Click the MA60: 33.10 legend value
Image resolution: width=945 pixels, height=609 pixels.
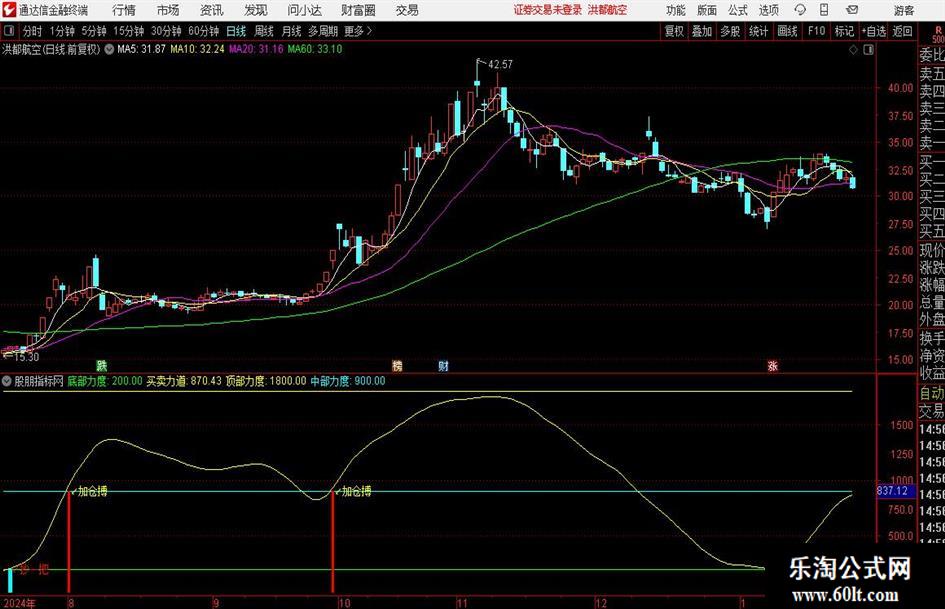point(315,49)
